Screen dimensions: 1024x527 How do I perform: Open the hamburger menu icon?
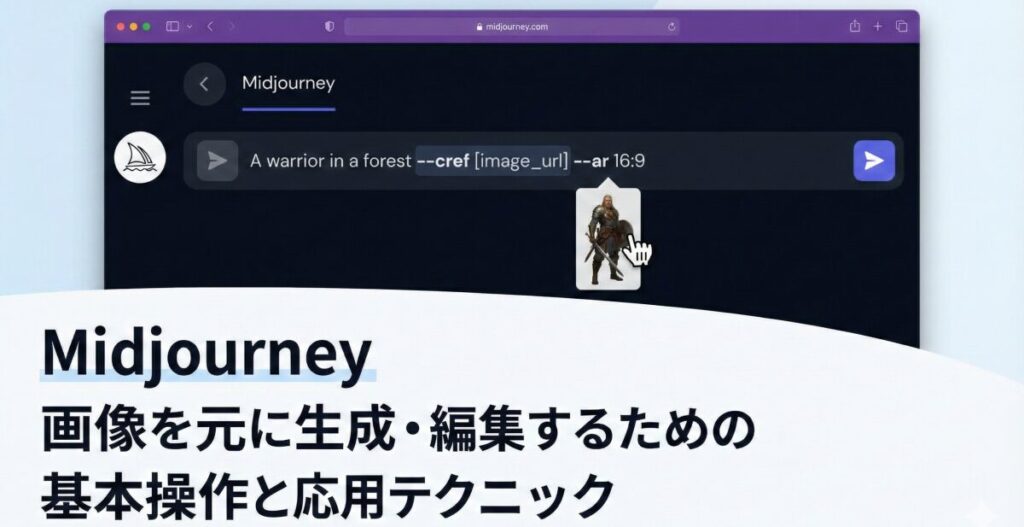tap(140, 98)
